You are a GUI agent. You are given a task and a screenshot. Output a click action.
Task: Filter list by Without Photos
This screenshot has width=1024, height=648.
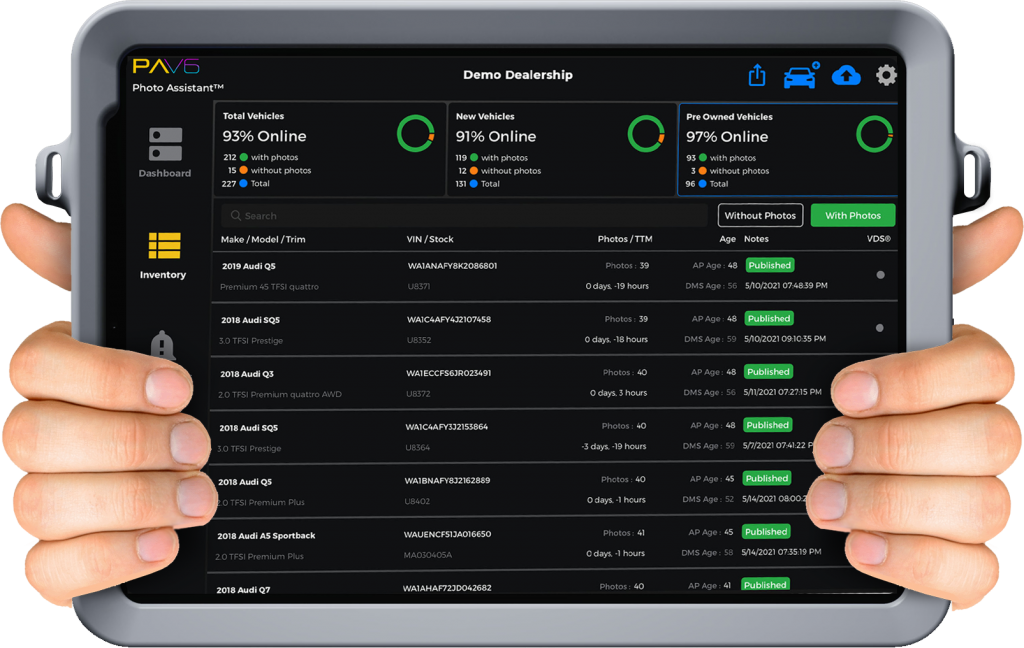click(760, 216)
